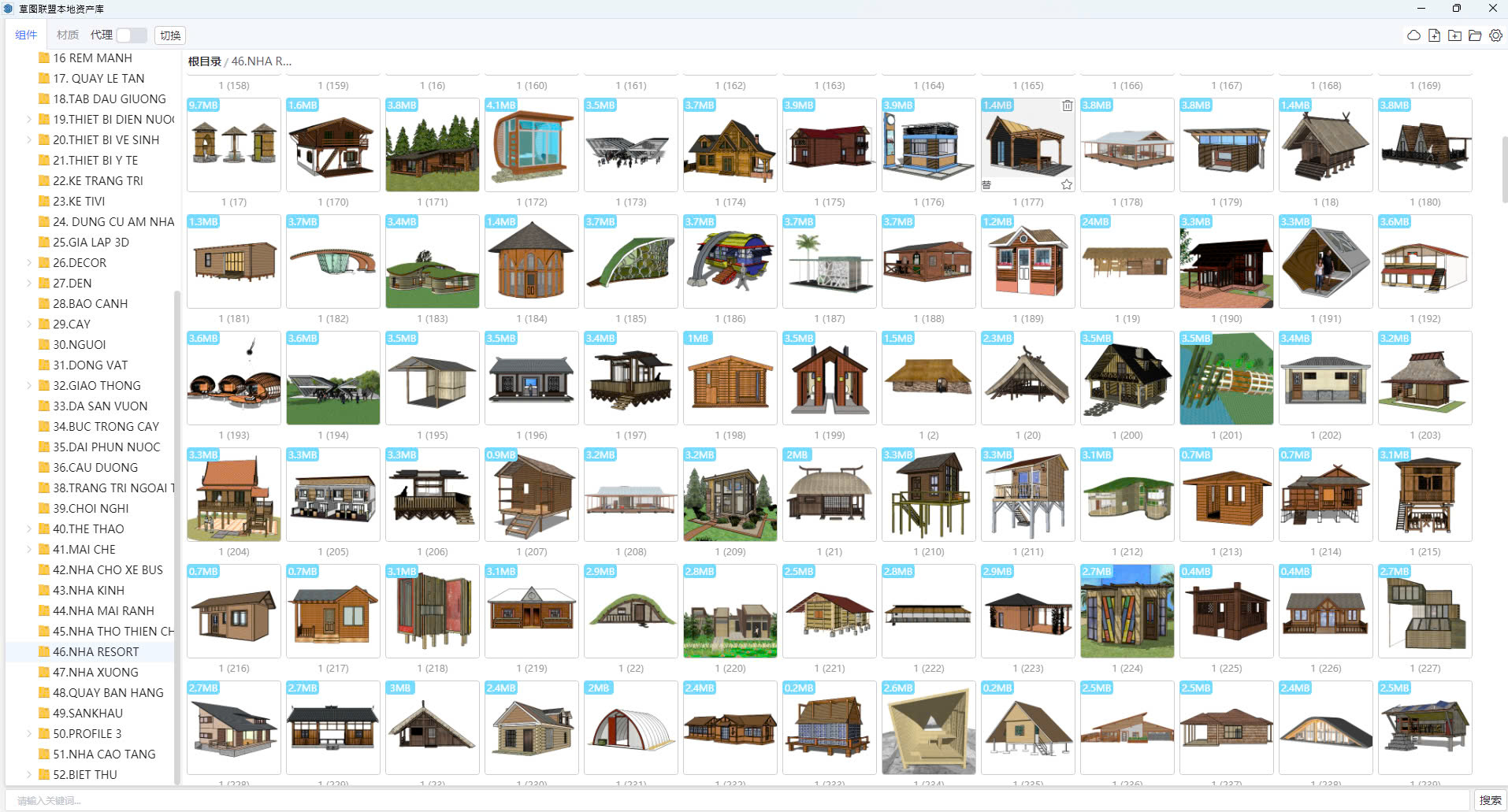Screen dimensions: 1508x812
Task: Click the add new folder icon
Action: [x=1454, y=35]
